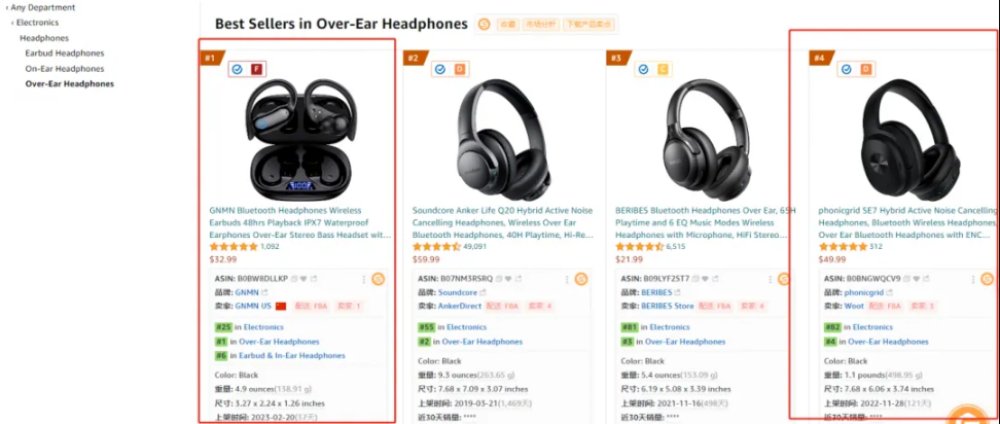Open the Soundcore Anker Life Q20 product title

503,223
